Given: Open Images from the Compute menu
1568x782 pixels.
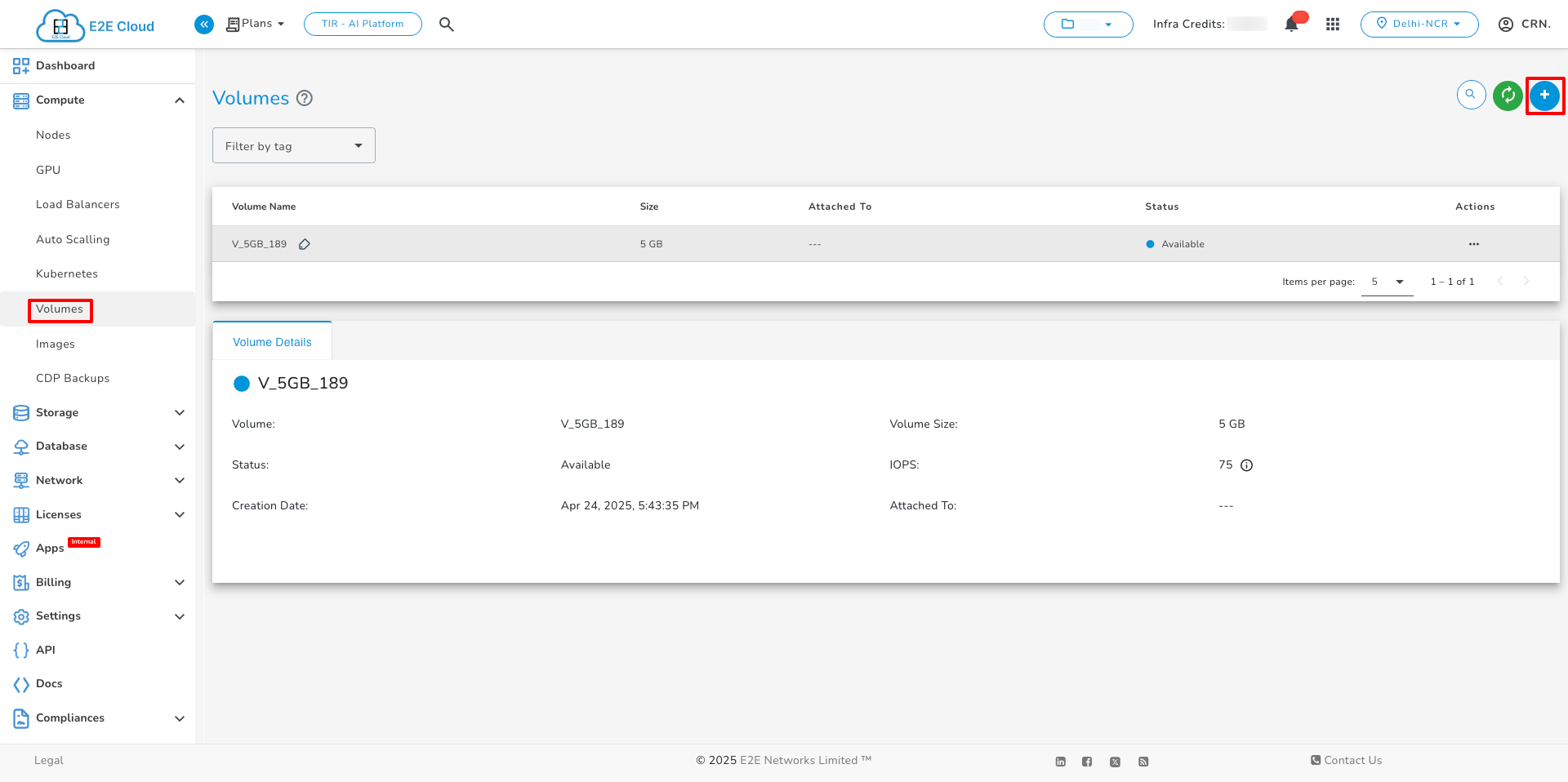Looking at the screenshot, I should 56,344.
